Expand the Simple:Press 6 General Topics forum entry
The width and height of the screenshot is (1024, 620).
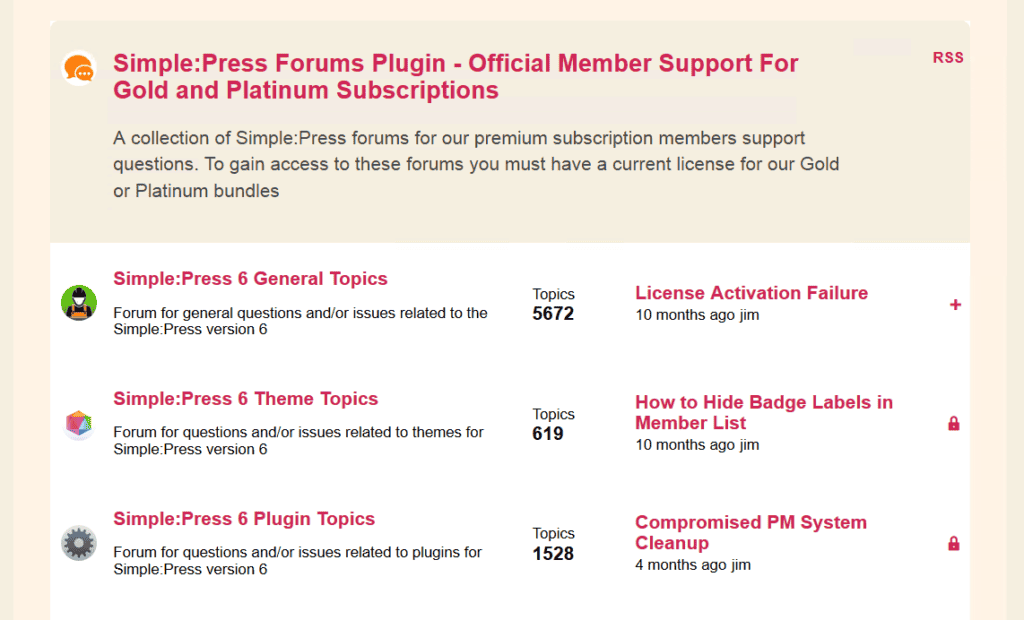tap(955, 304)
